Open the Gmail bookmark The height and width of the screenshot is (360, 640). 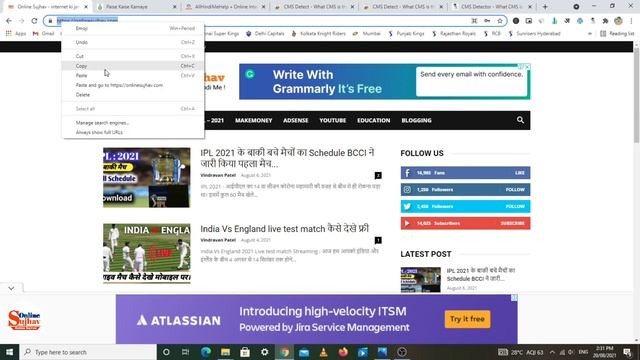pos(43,33)
